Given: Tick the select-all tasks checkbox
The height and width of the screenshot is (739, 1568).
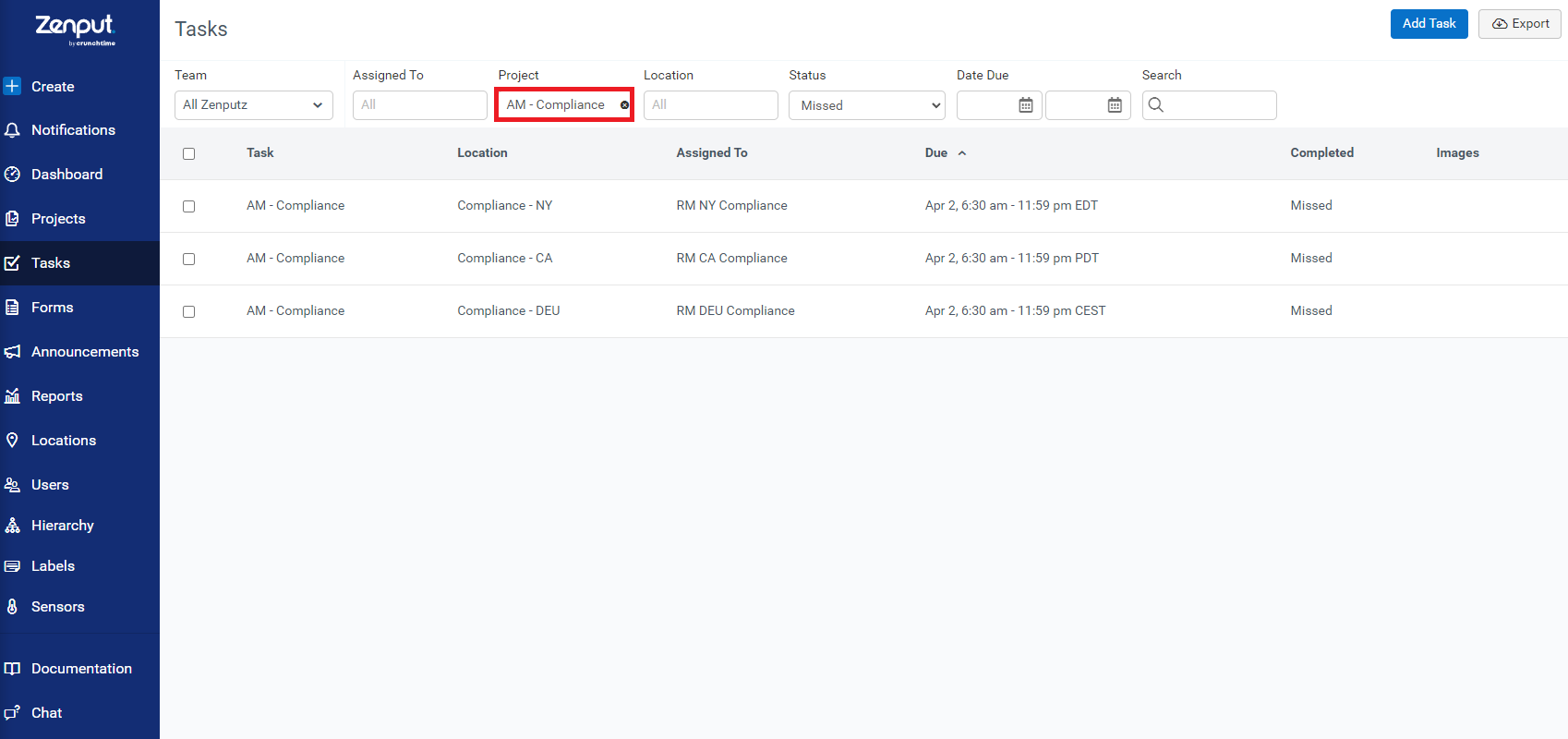Looking at the screenshot, I should [x=188, y=153].
